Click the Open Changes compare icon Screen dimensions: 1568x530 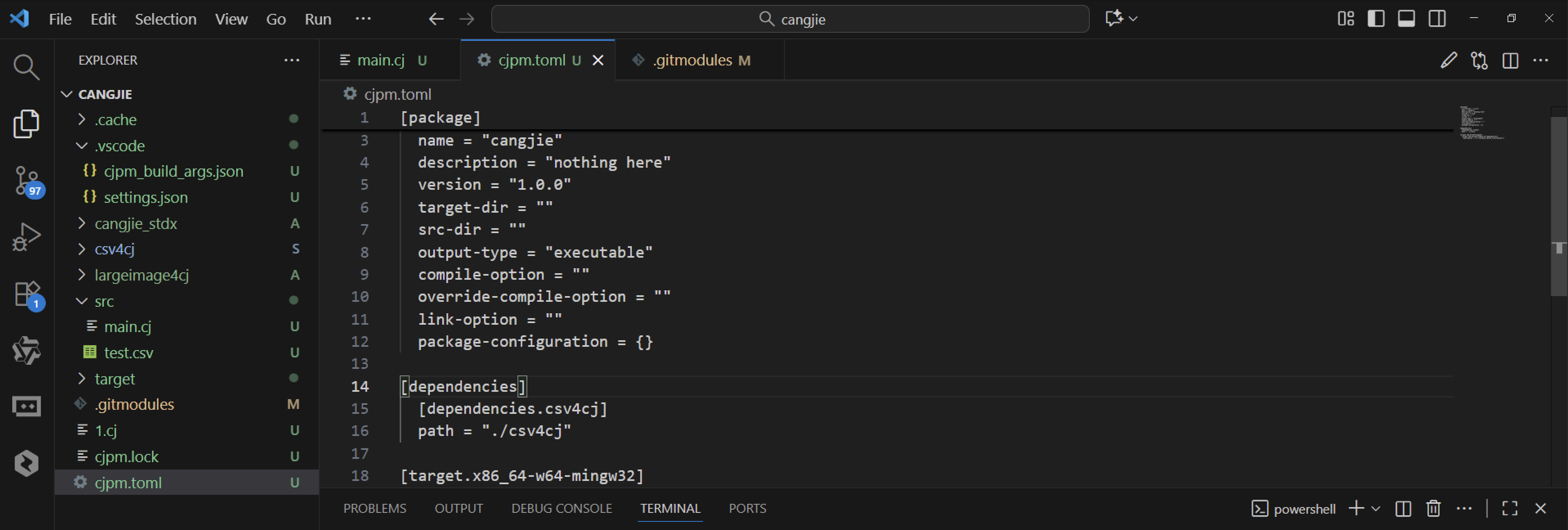pyautogui.click(x=1479, y=60)
